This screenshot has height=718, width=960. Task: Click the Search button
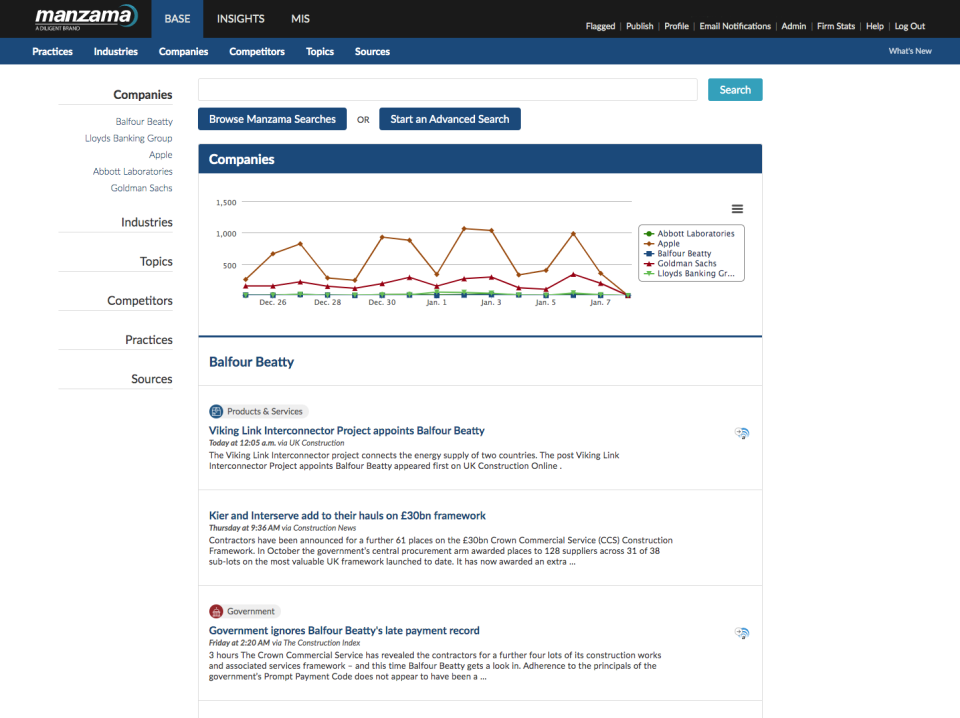734,89
